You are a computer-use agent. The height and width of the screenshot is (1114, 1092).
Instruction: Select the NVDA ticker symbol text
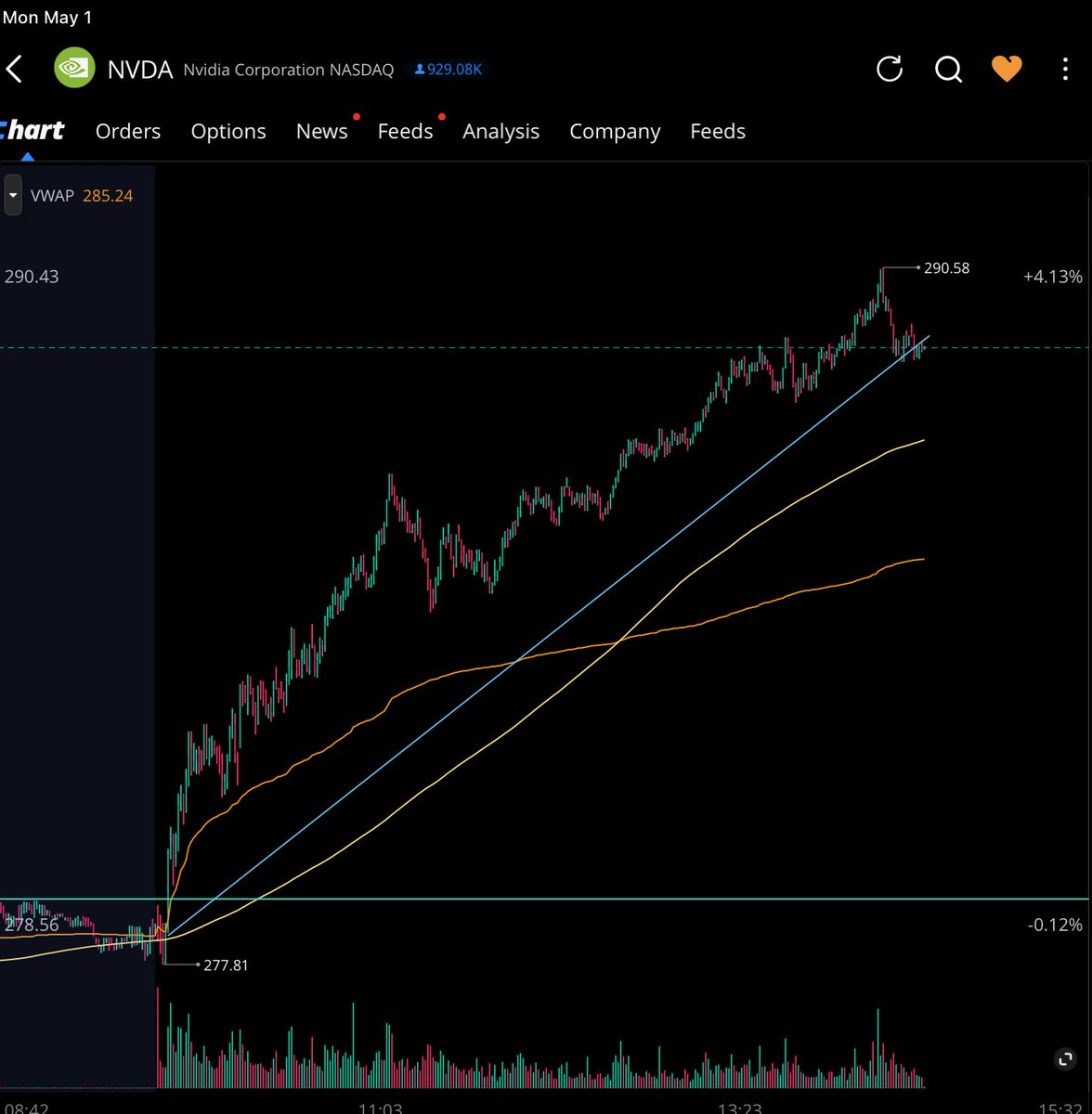[140, 70]
